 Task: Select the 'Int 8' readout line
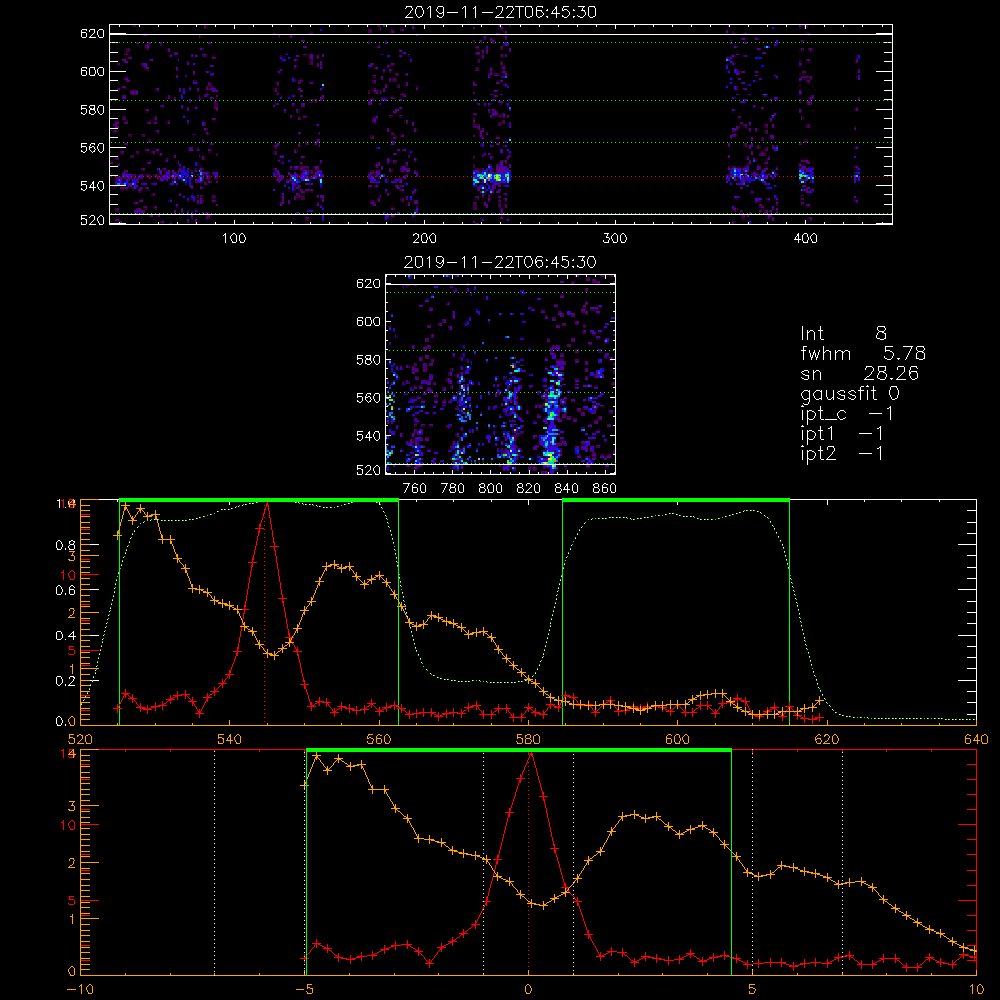pos(843,334)
